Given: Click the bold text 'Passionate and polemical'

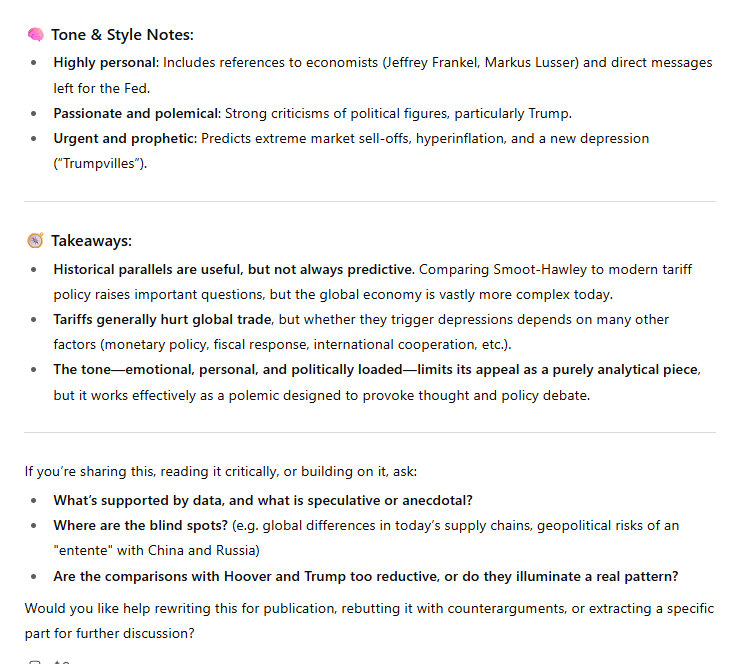Looking at the screenshot, I should pos(136,113).
